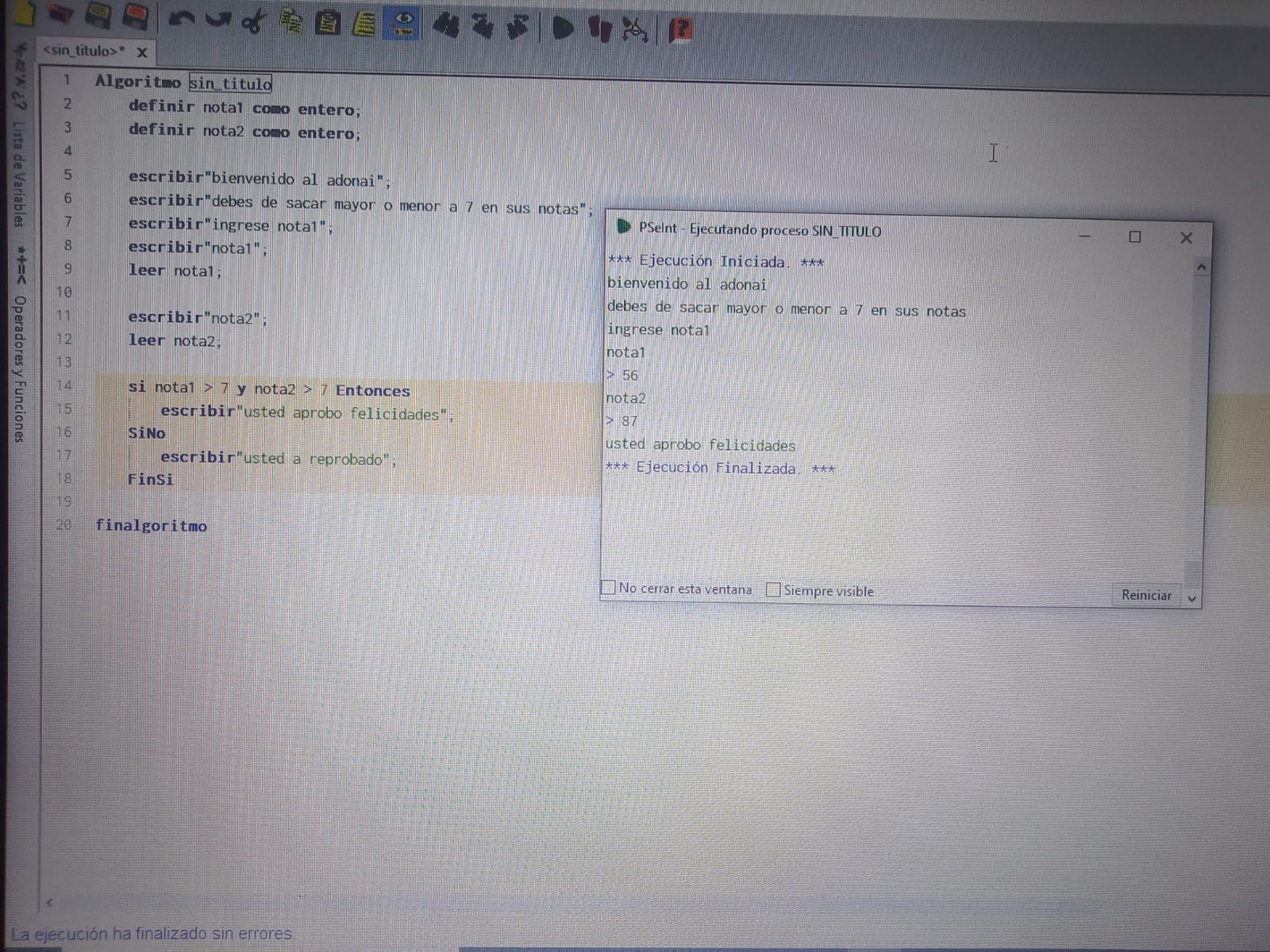Click escribir "bienvenido al adonai" line
The image size is (1270, 952).
[260, 179]
